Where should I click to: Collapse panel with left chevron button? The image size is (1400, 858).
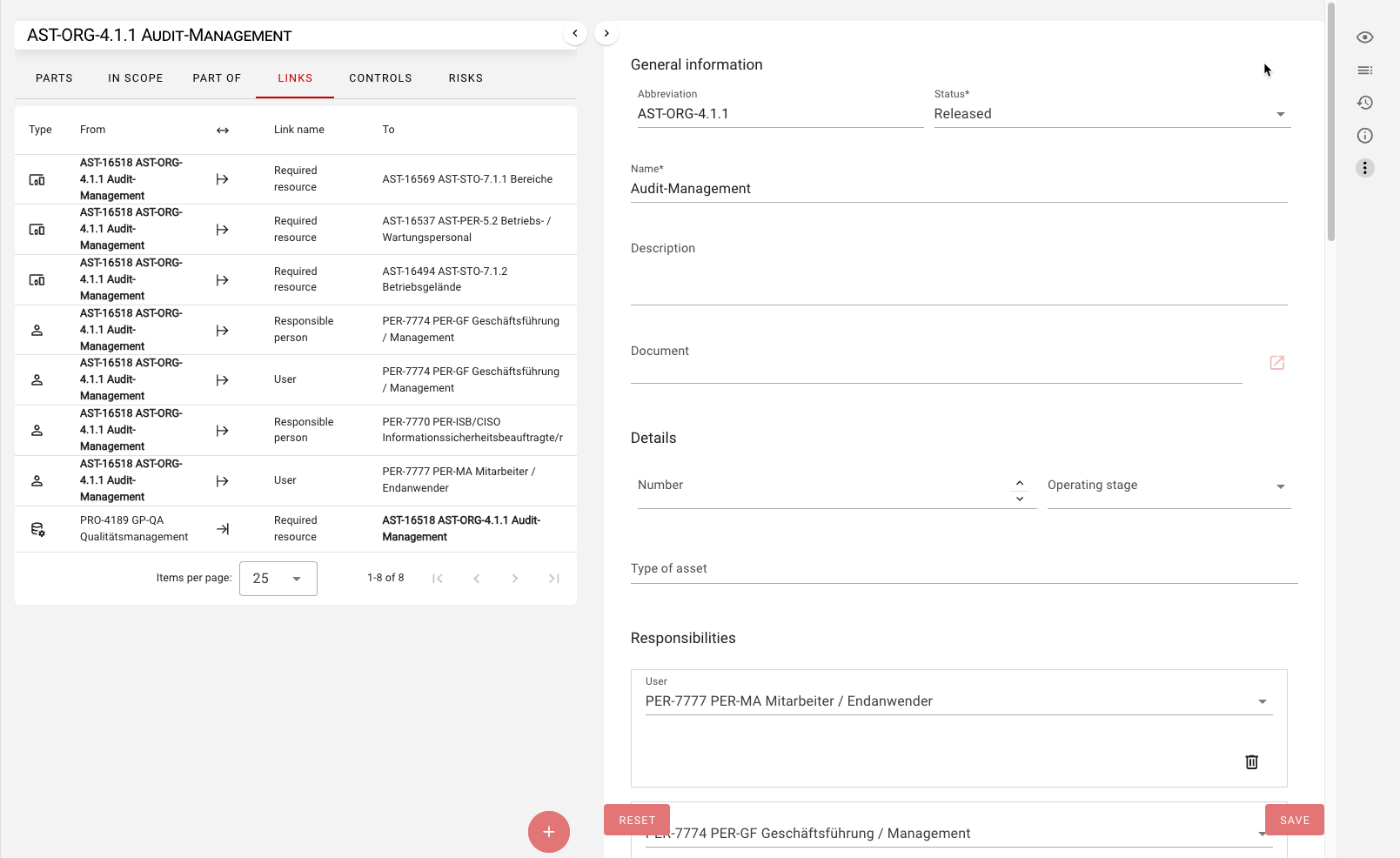[574, 33]
